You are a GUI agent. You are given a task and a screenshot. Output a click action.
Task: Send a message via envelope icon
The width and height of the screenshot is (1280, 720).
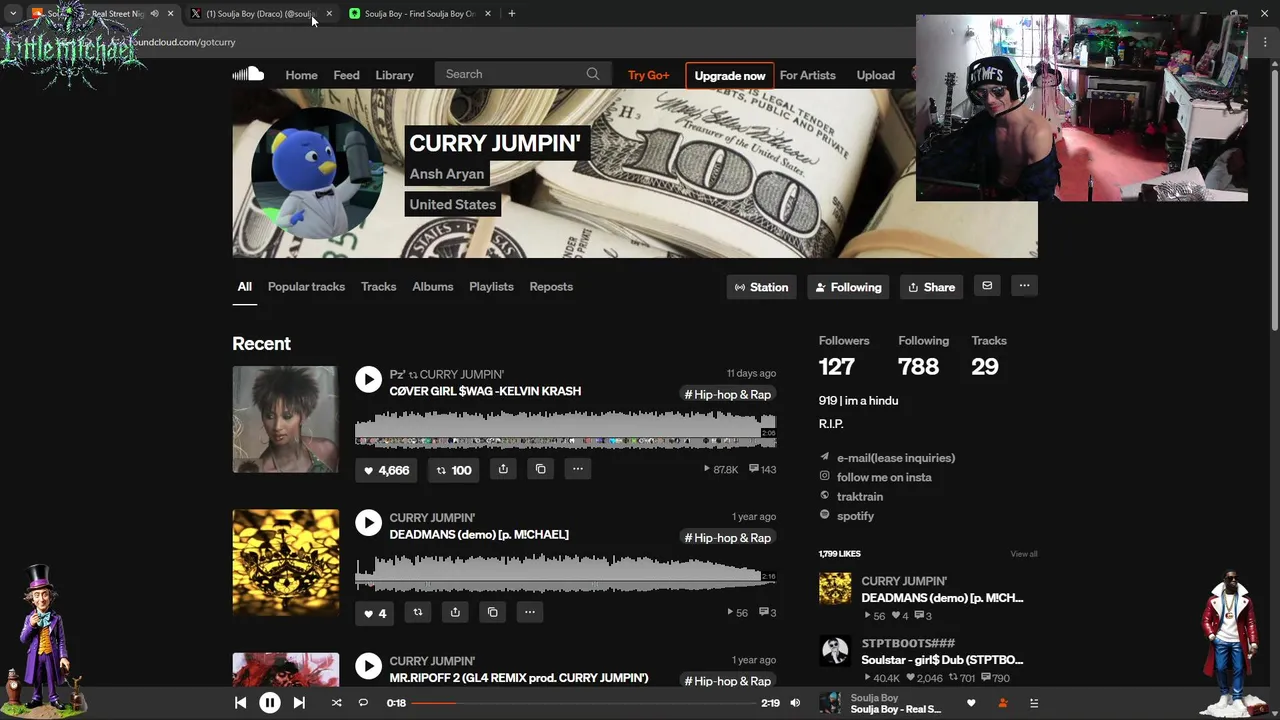(987, 286)
